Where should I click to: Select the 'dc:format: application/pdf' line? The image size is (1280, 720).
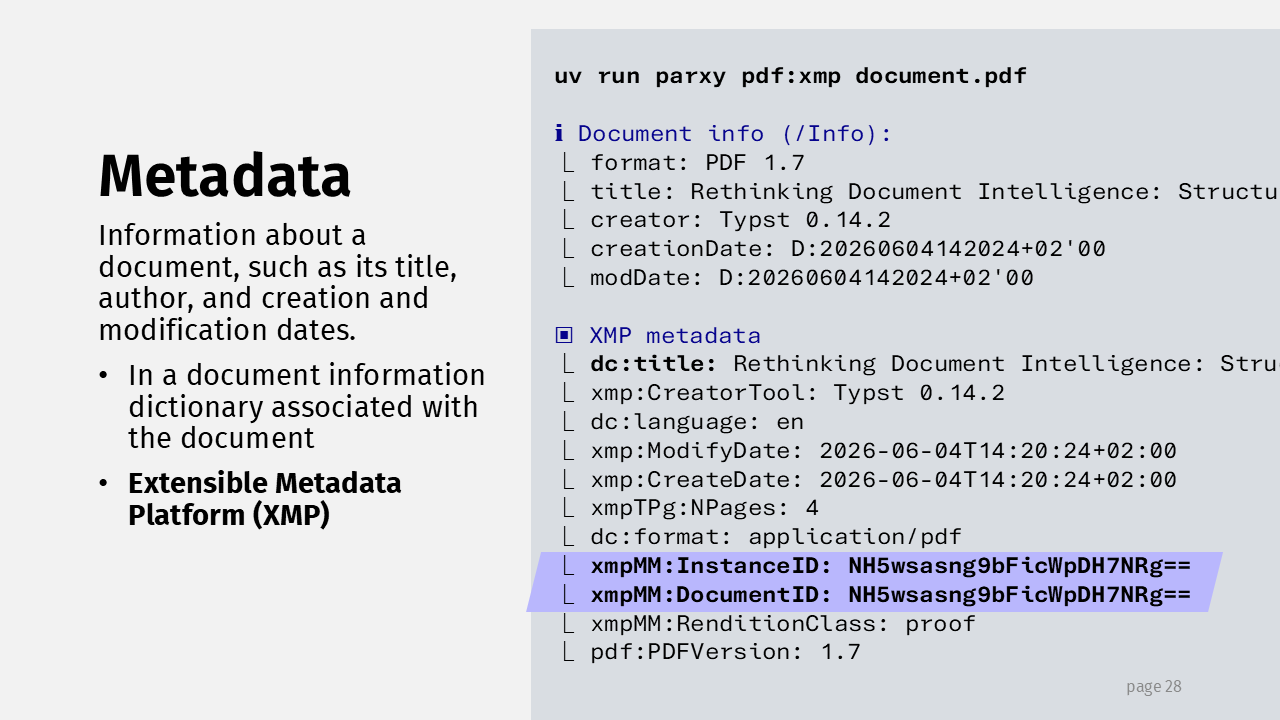tap(762, 537)
